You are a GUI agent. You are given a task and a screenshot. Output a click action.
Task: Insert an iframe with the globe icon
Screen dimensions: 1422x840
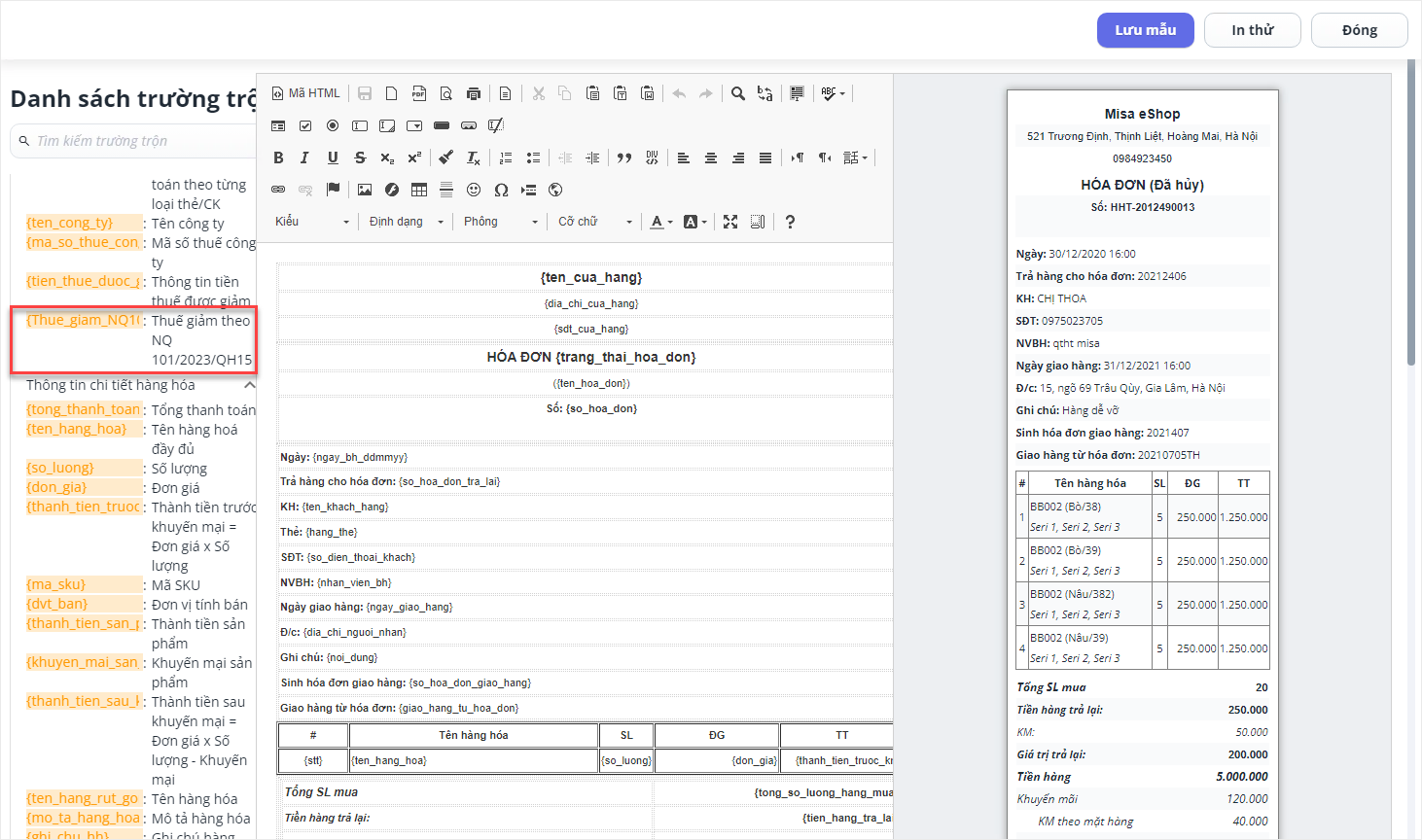click(x=555, y=190)
